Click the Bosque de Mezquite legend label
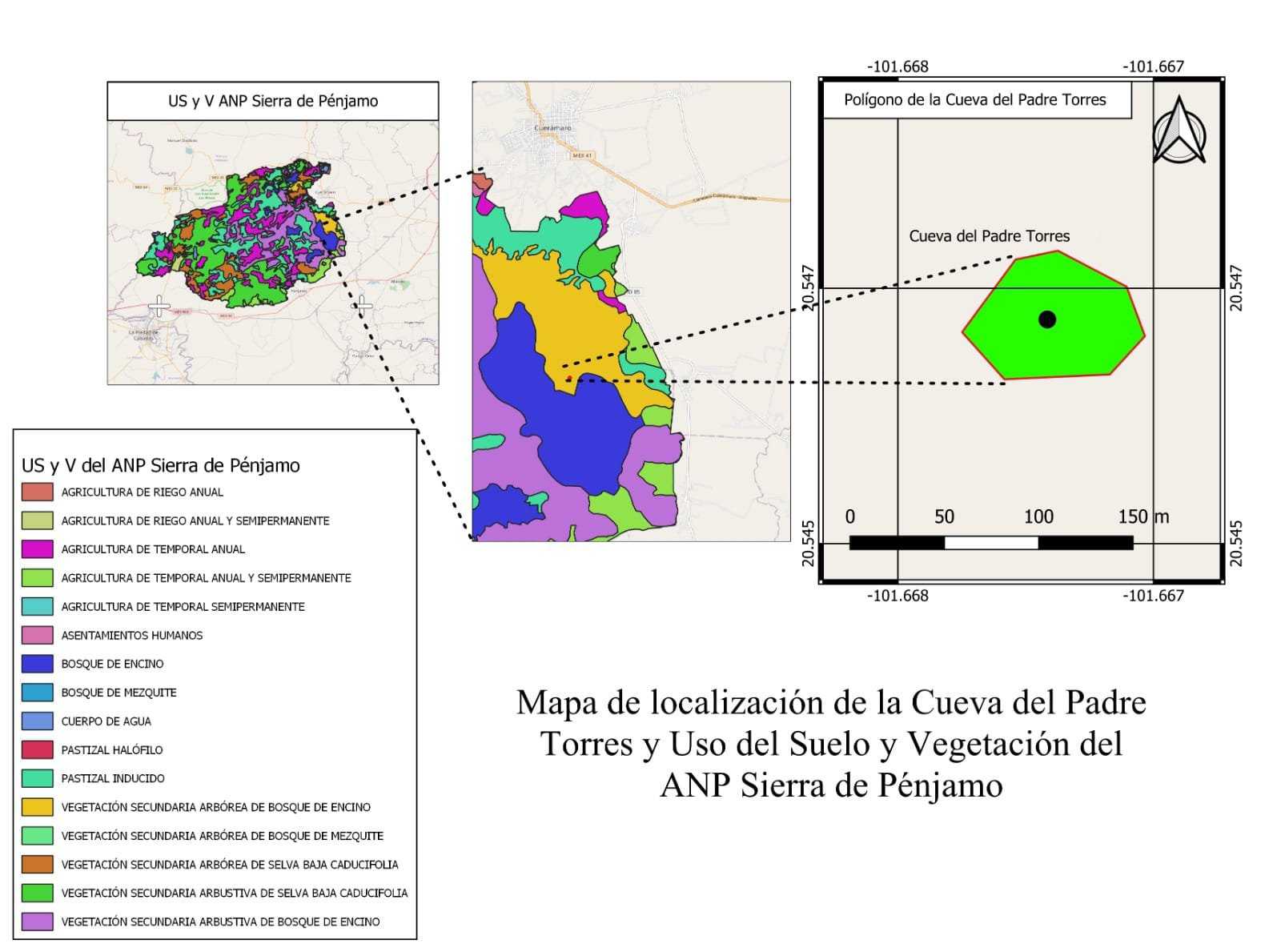1281x952 pixels. click(118, 693)
